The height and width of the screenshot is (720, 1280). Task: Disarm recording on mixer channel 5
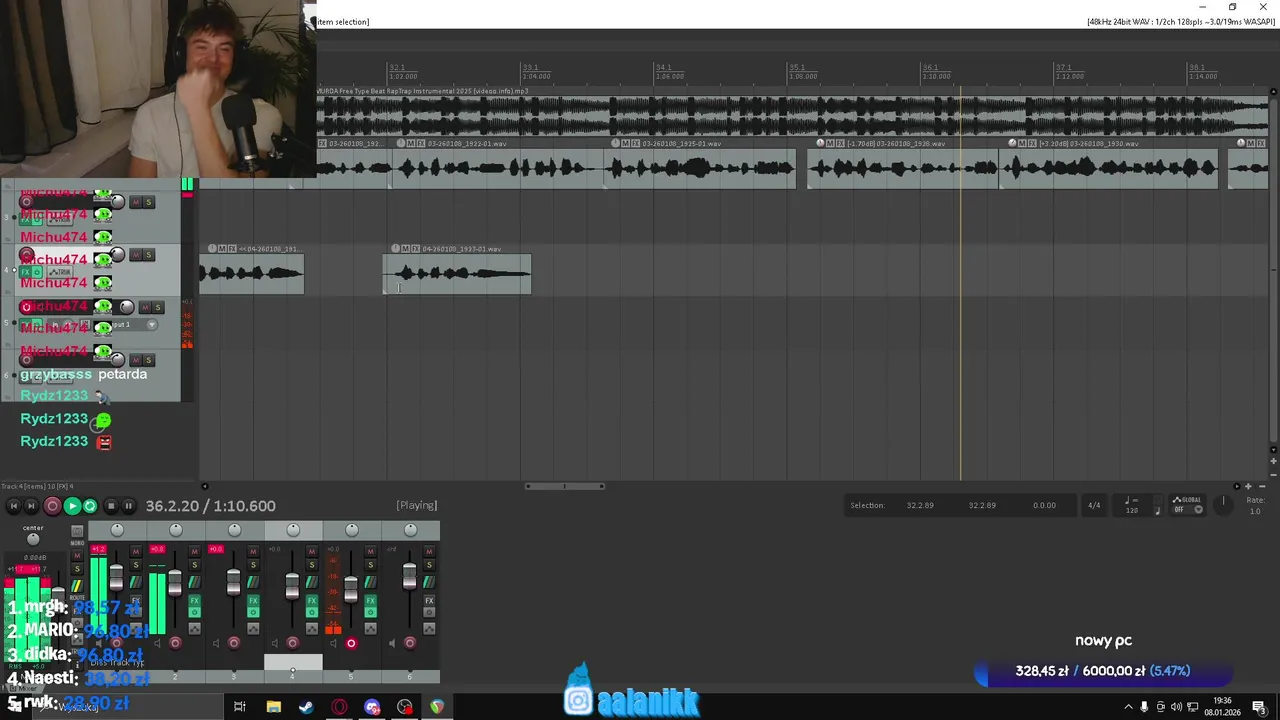[351, 643]
